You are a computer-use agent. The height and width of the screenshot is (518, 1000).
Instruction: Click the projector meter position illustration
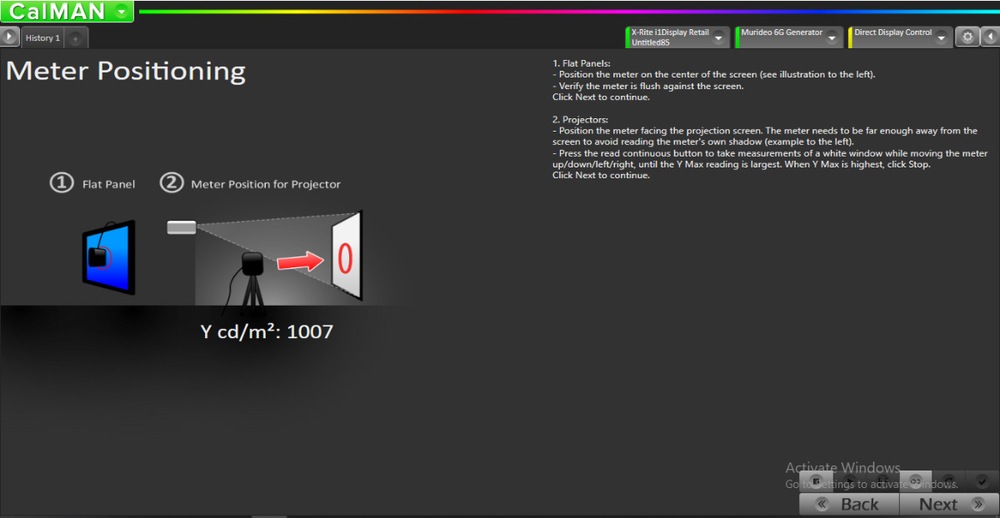(265, 258)
